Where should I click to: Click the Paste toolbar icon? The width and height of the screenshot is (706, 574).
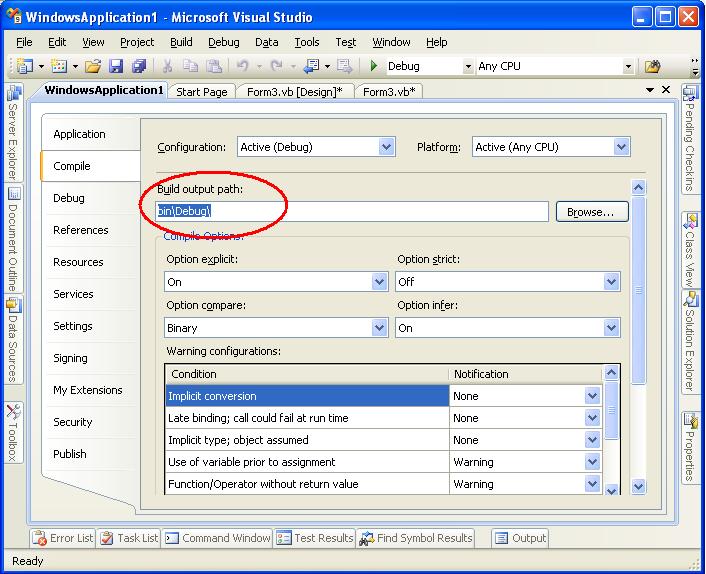point(214,66)
